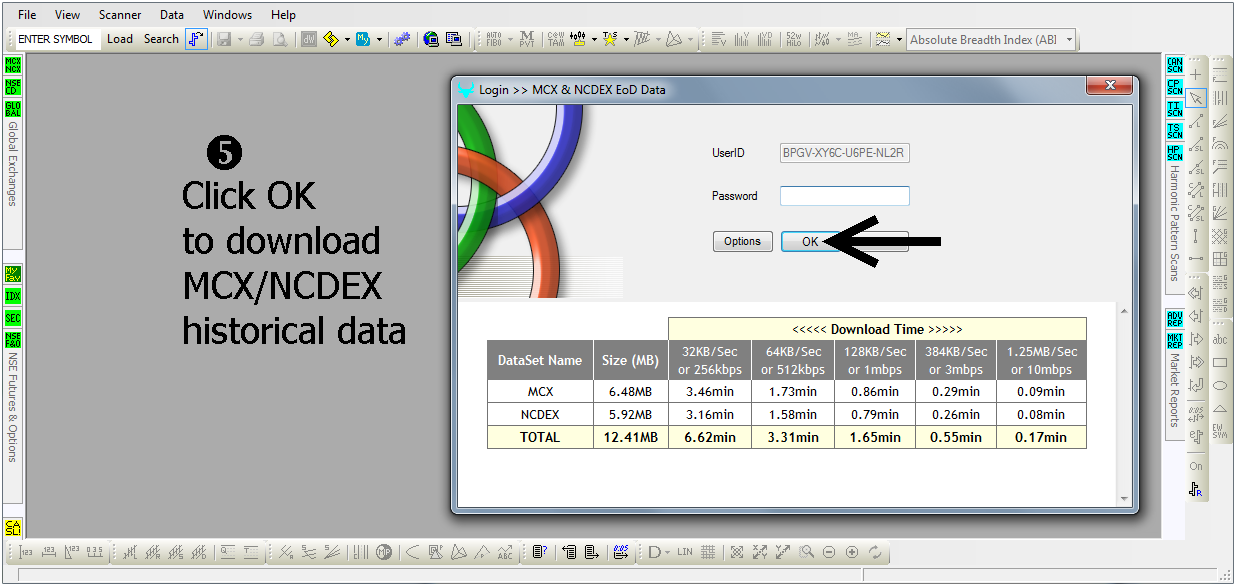Click the Password input field
The image size is (1236, 586).
(x=845, y=196)
